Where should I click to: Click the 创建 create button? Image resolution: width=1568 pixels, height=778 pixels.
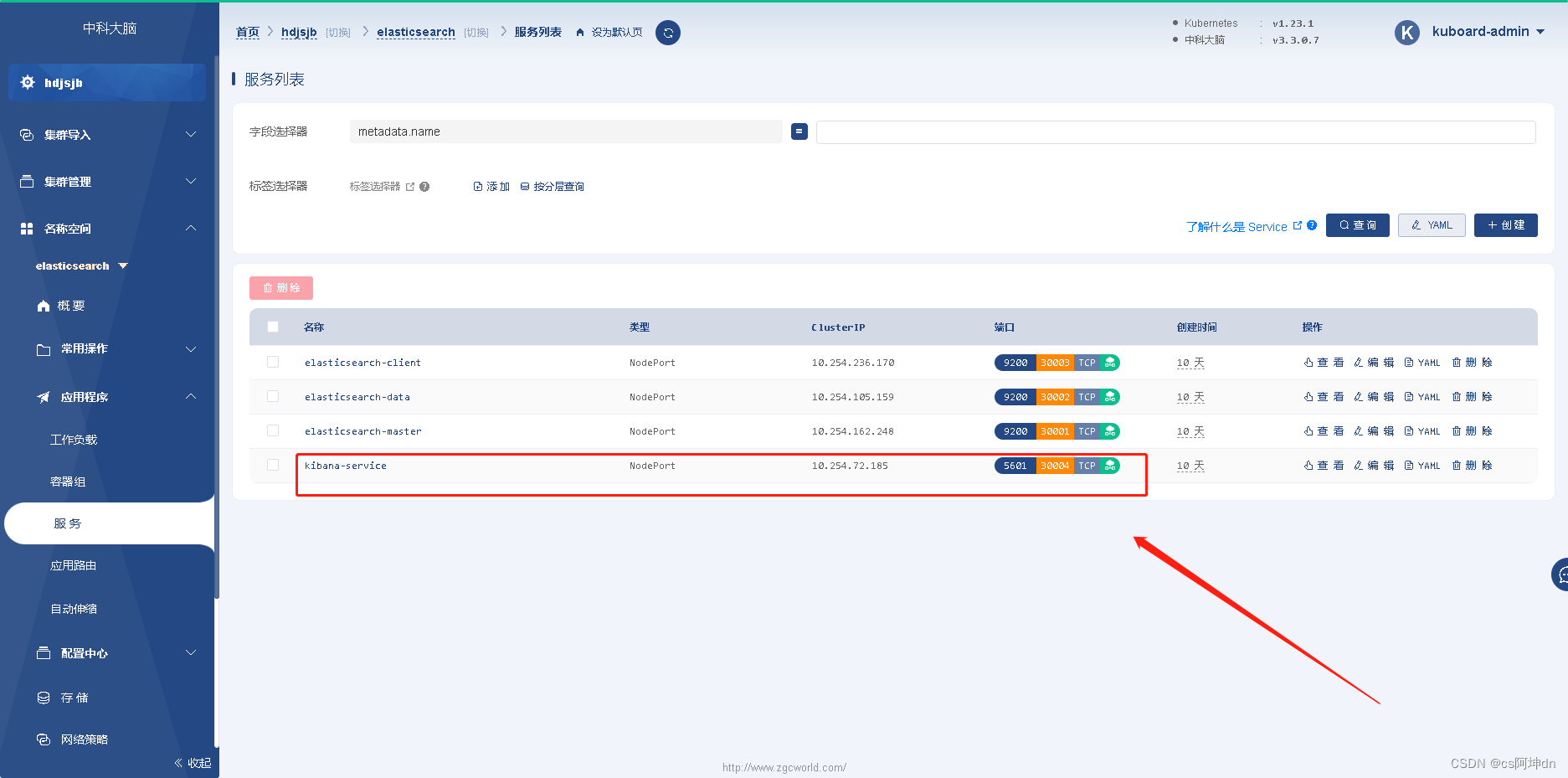tap(1506, 225)
